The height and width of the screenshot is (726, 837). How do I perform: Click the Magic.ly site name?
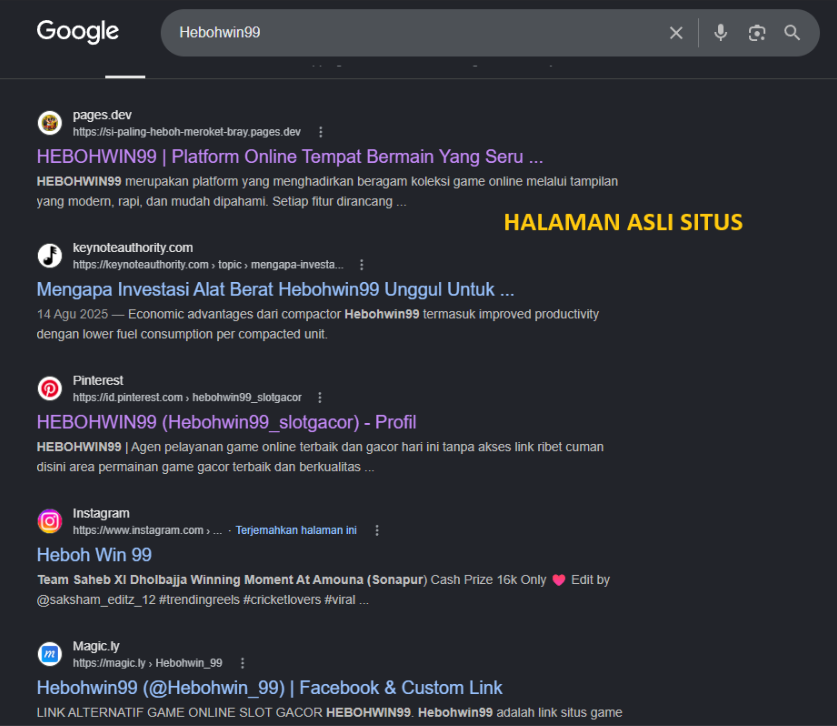(x=96, y=646)
